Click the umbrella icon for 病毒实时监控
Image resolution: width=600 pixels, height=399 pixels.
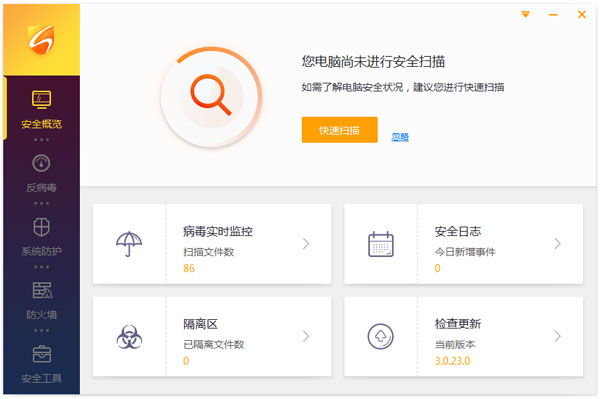(x=129, y=244)
